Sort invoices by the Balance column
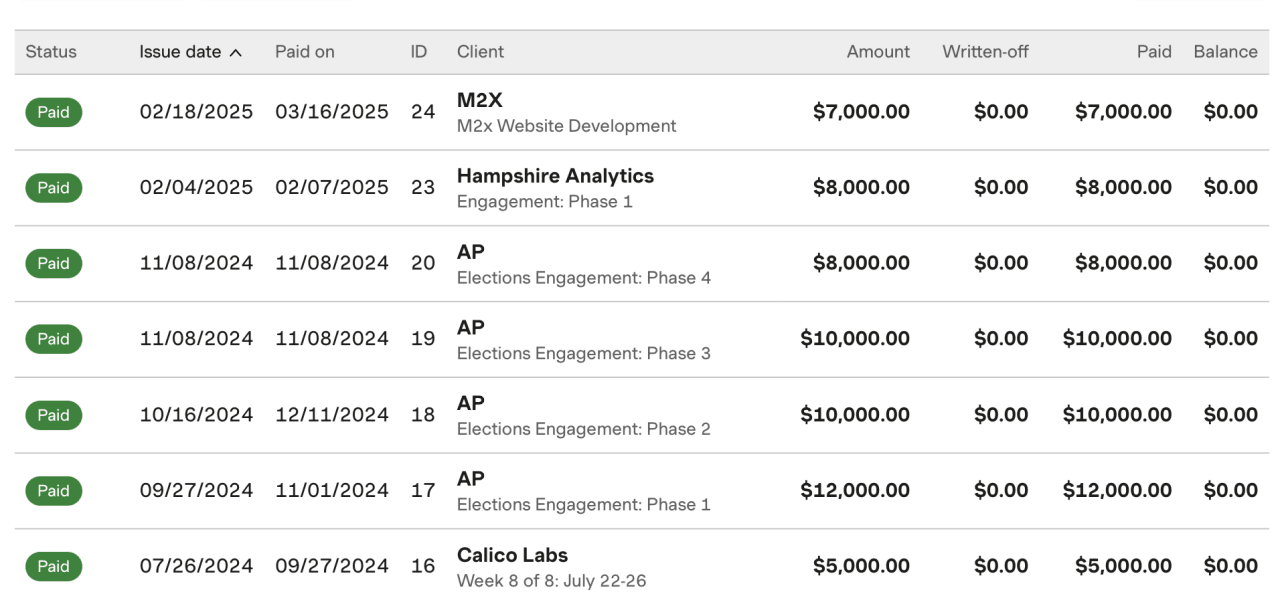1280x598 pixels. pyautogui.click(x=1225, y=51)
